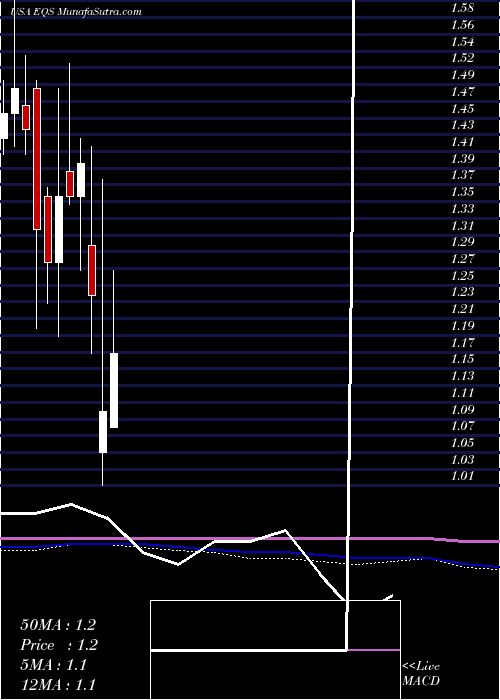Click the 1.52 price axis label
Screen dimensions: 500x700
coord(462,58)
